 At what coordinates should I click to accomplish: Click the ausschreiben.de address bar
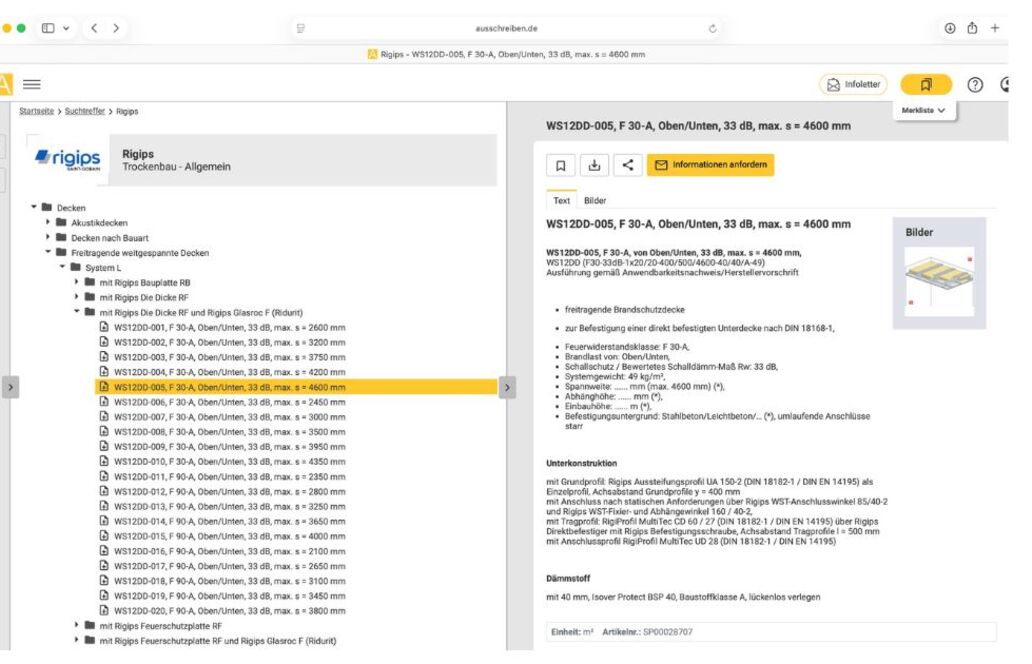pyautogui.click(x=507, y=28)
